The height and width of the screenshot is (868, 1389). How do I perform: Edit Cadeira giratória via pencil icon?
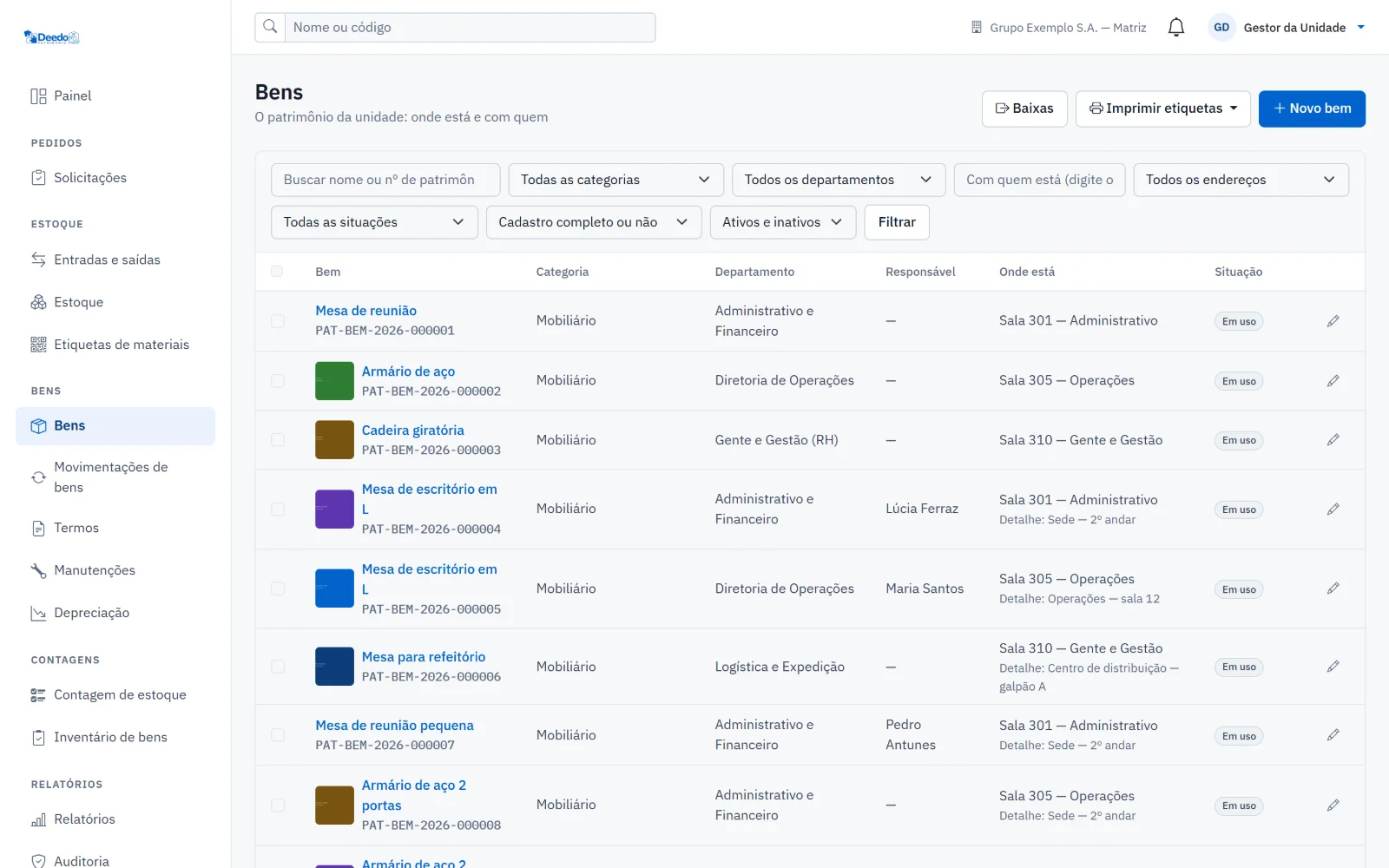coord(1333,440)
